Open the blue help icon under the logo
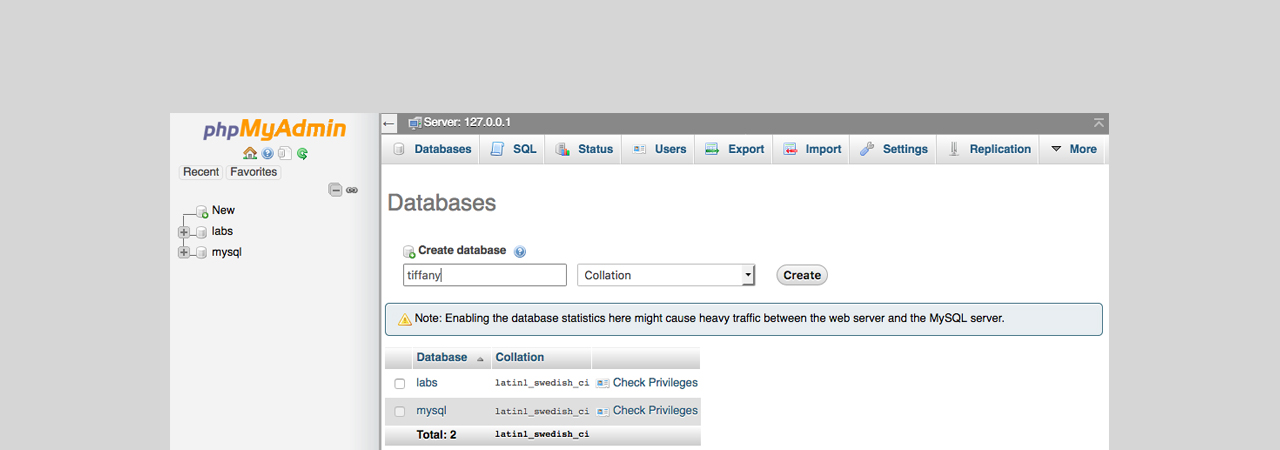This screenshot has width=1280, height=450. 268,154
